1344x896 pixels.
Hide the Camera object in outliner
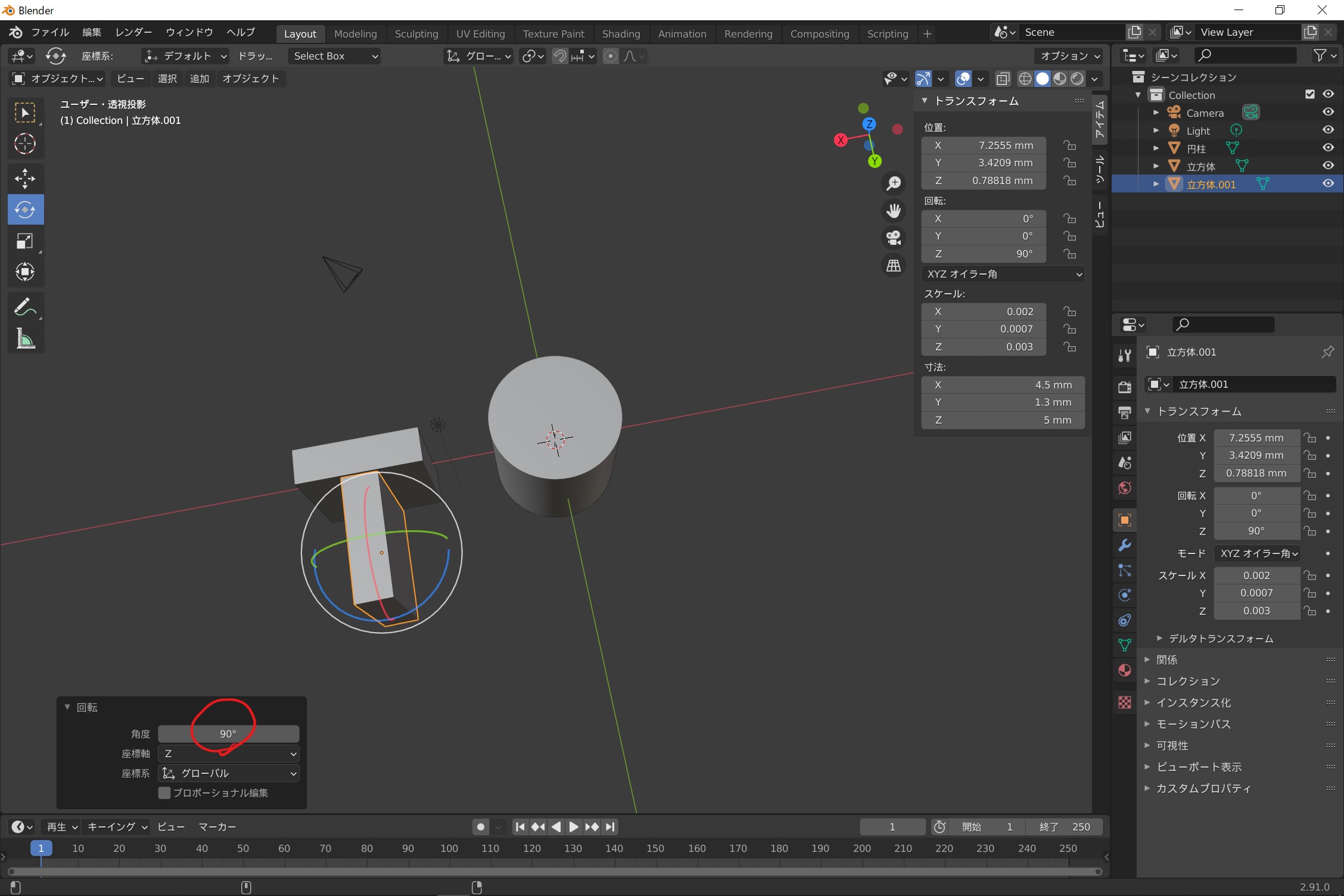pos(1328,112)
